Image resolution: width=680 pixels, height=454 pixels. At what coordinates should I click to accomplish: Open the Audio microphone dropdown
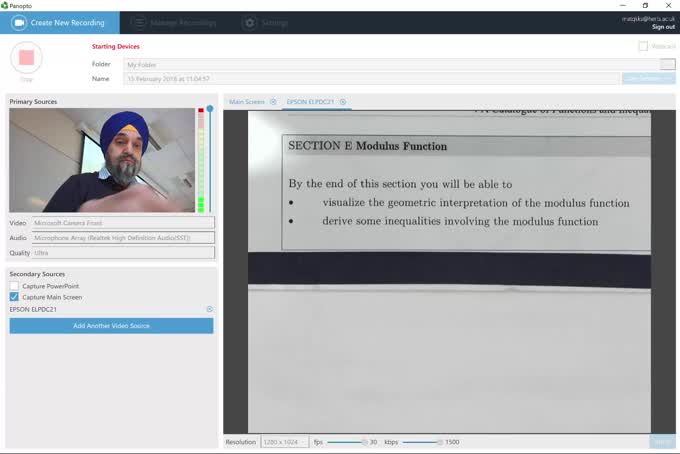123,238
